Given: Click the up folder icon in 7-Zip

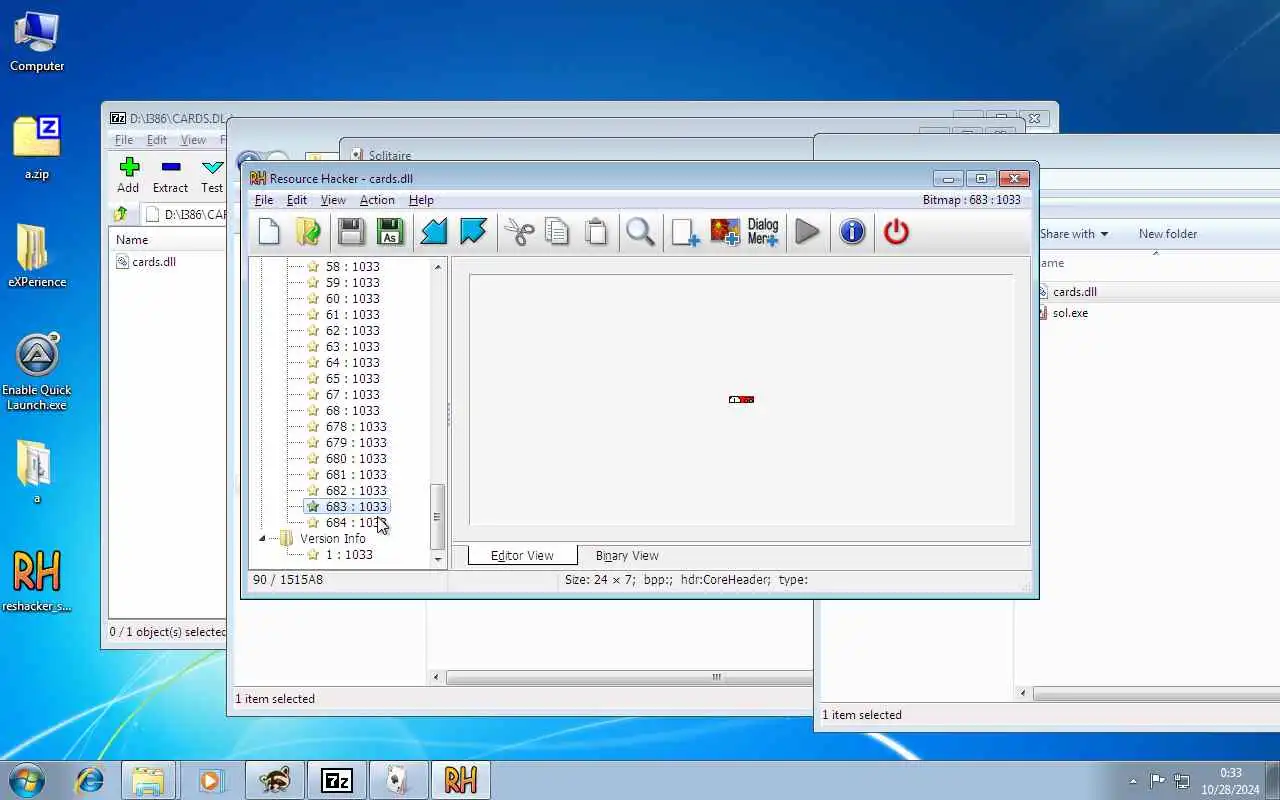Looking at the screenshot, I should click(120, 214).
